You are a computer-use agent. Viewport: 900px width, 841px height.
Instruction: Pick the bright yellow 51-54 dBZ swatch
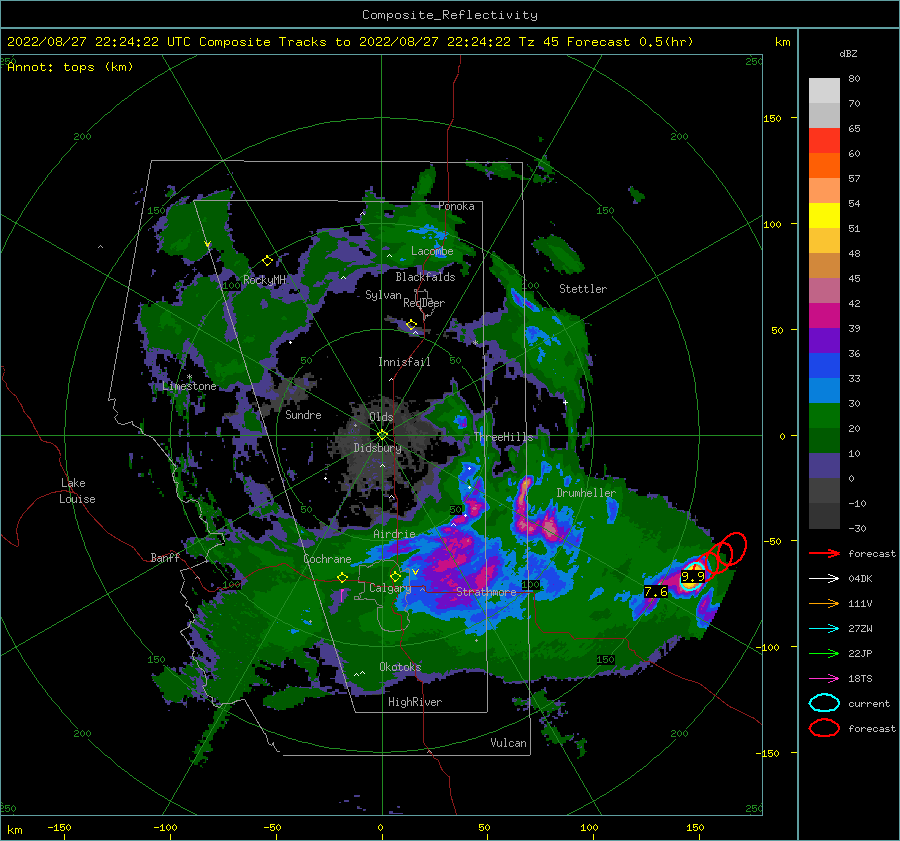(824, 216)
